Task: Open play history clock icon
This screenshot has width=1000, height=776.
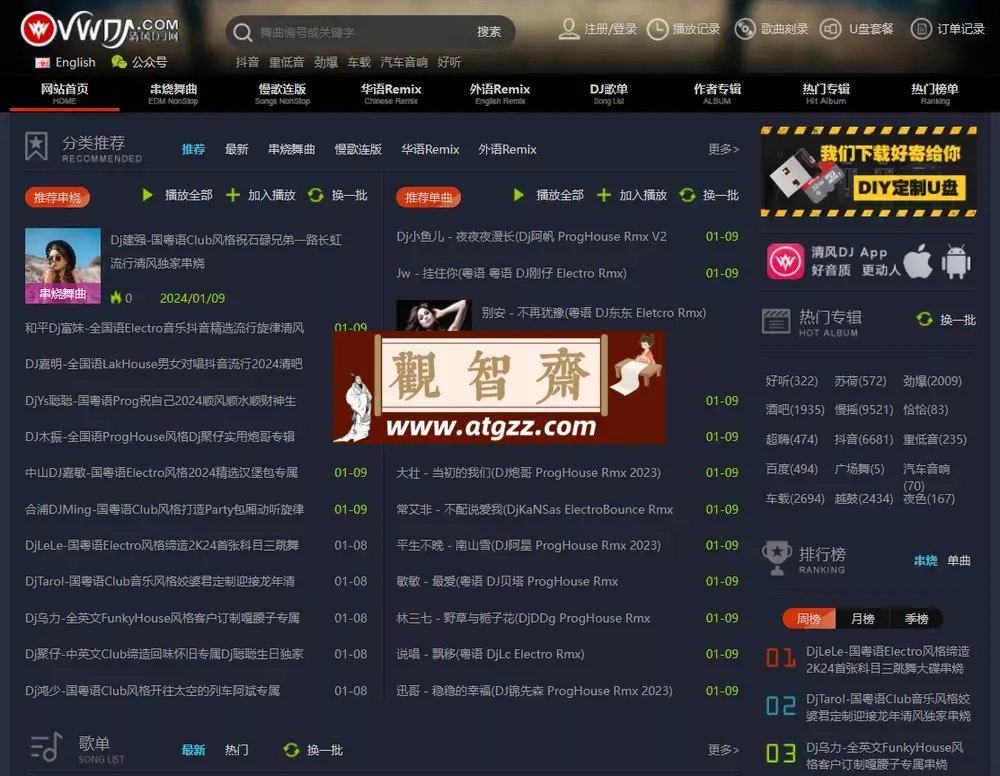Action: tap(658, 29)
